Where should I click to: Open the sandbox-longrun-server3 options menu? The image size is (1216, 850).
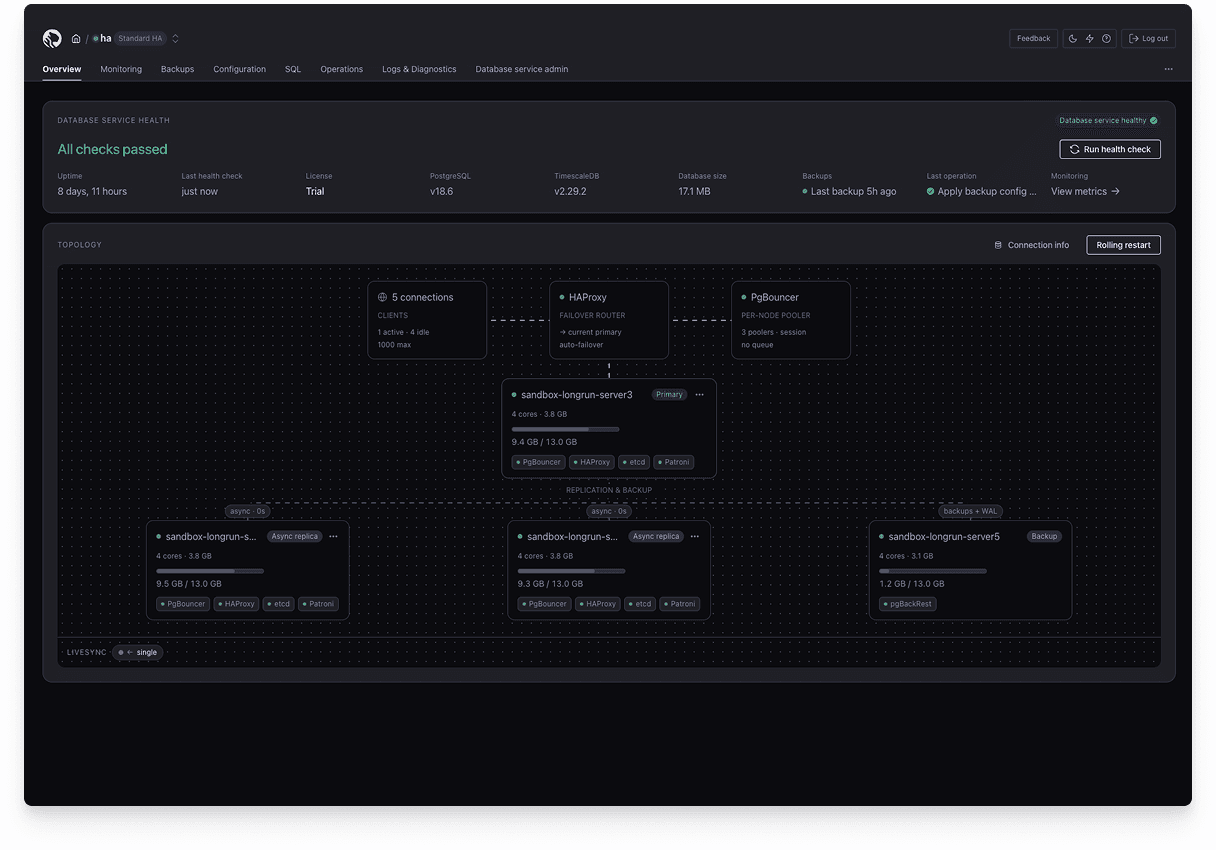click(x=700, y=395)
